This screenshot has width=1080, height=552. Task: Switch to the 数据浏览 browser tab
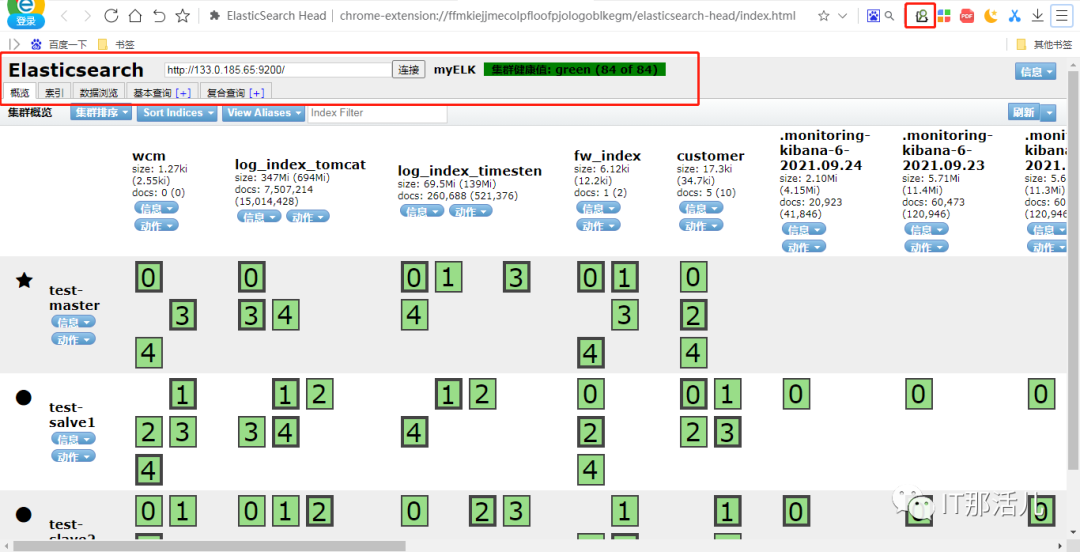click(x=98, y=92)
